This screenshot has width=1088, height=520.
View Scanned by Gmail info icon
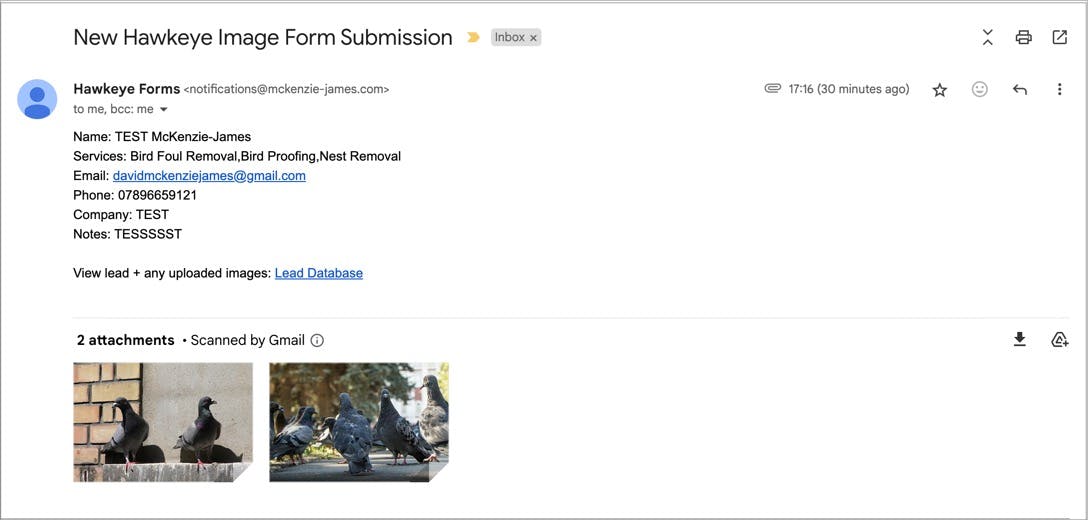tap(317, 340)
